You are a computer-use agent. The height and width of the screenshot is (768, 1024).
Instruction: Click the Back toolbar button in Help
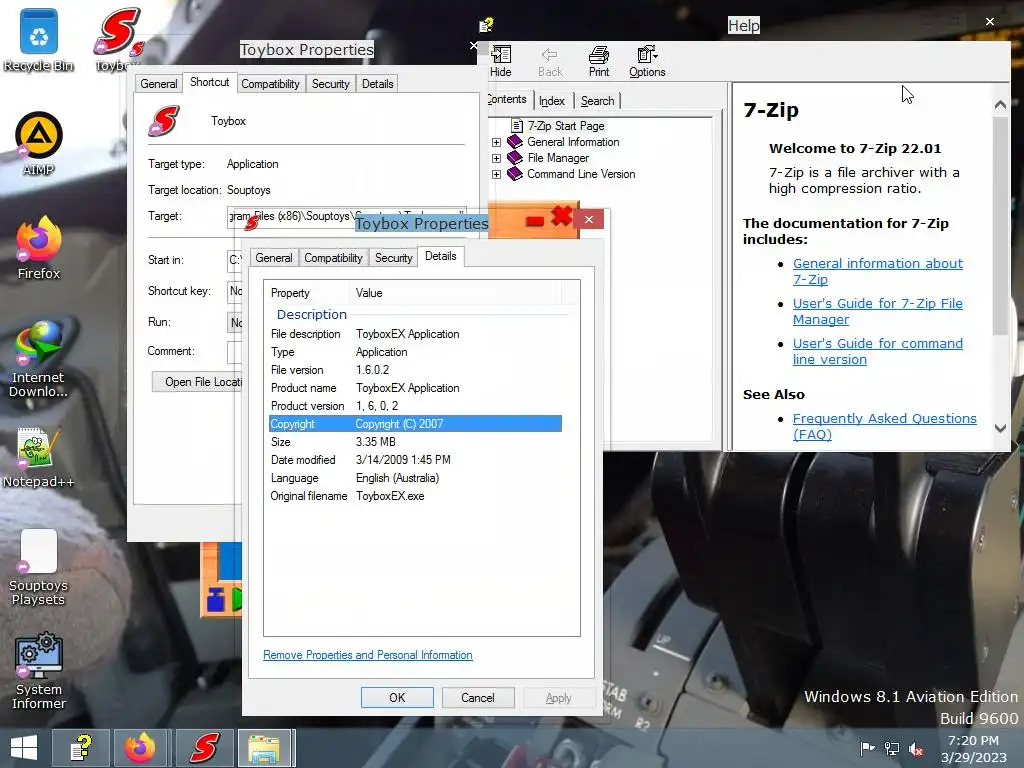coord(550,61)
